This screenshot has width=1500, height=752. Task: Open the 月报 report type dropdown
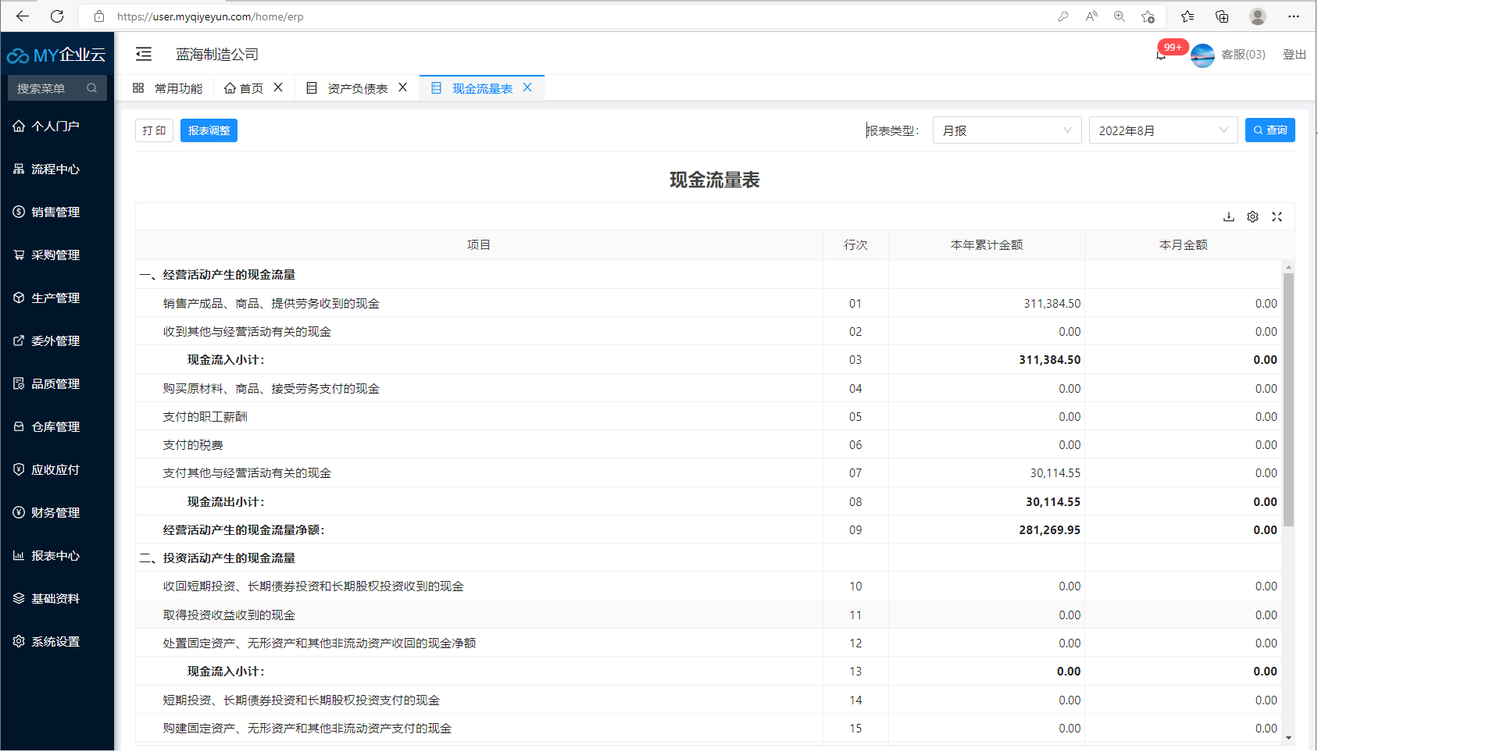pyautogui.click(x=1007, y=130)
